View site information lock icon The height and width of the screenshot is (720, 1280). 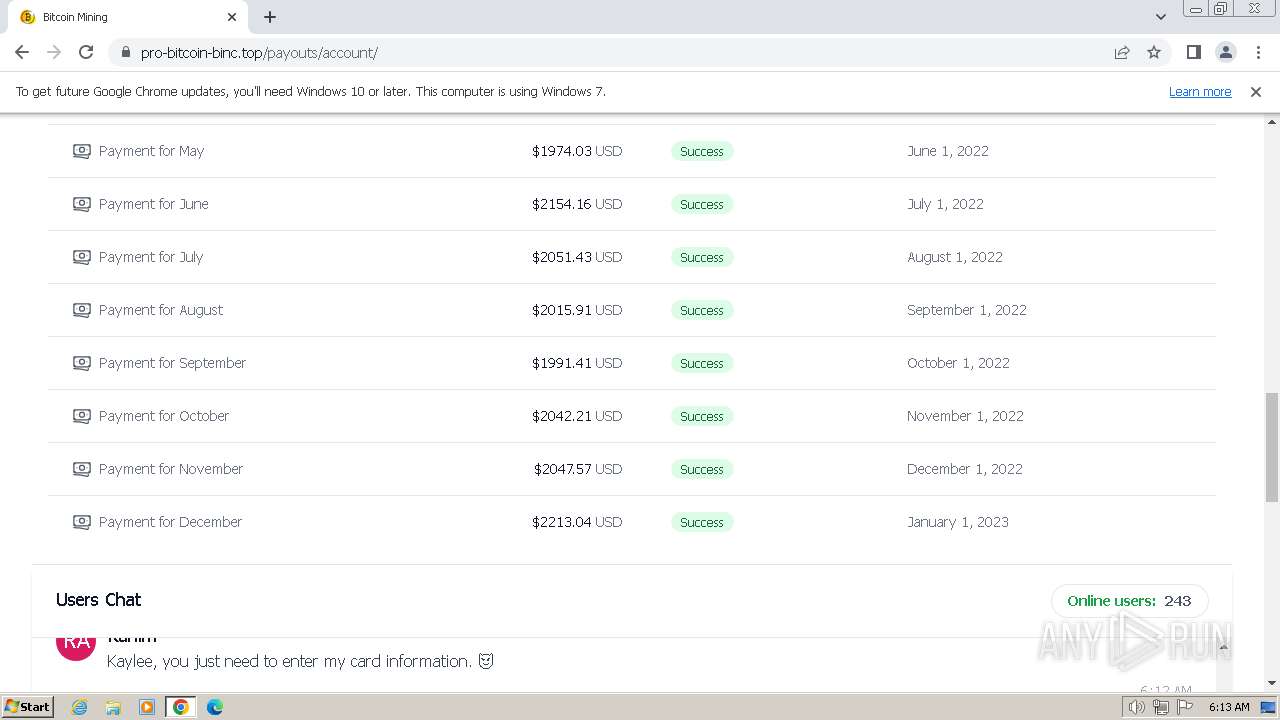tap(125, 52)
